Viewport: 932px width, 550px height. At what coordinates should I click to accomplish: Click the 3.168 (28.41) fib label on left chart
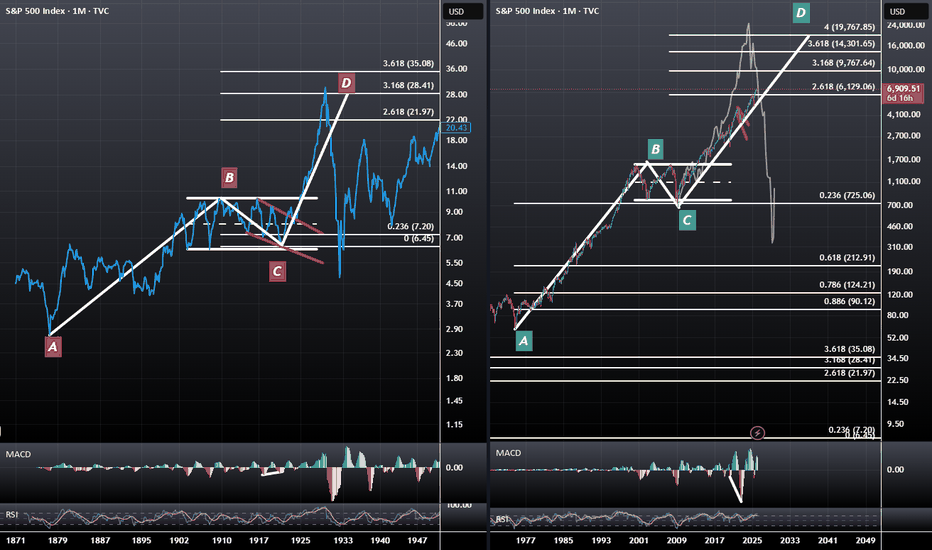[408, 85]
